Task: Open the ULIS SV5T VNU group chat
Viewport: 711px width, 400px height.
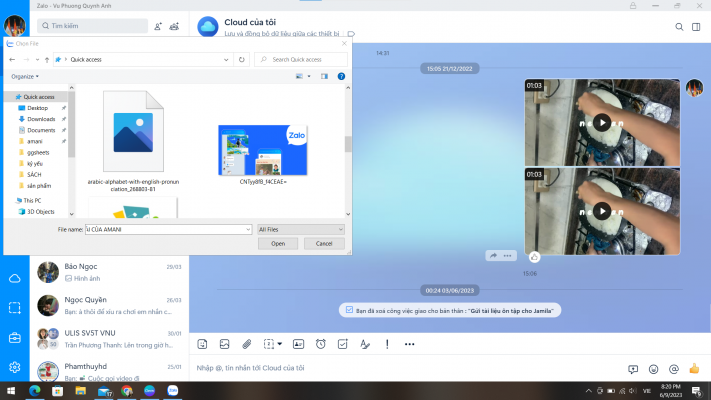Action: tap(109, 339)
